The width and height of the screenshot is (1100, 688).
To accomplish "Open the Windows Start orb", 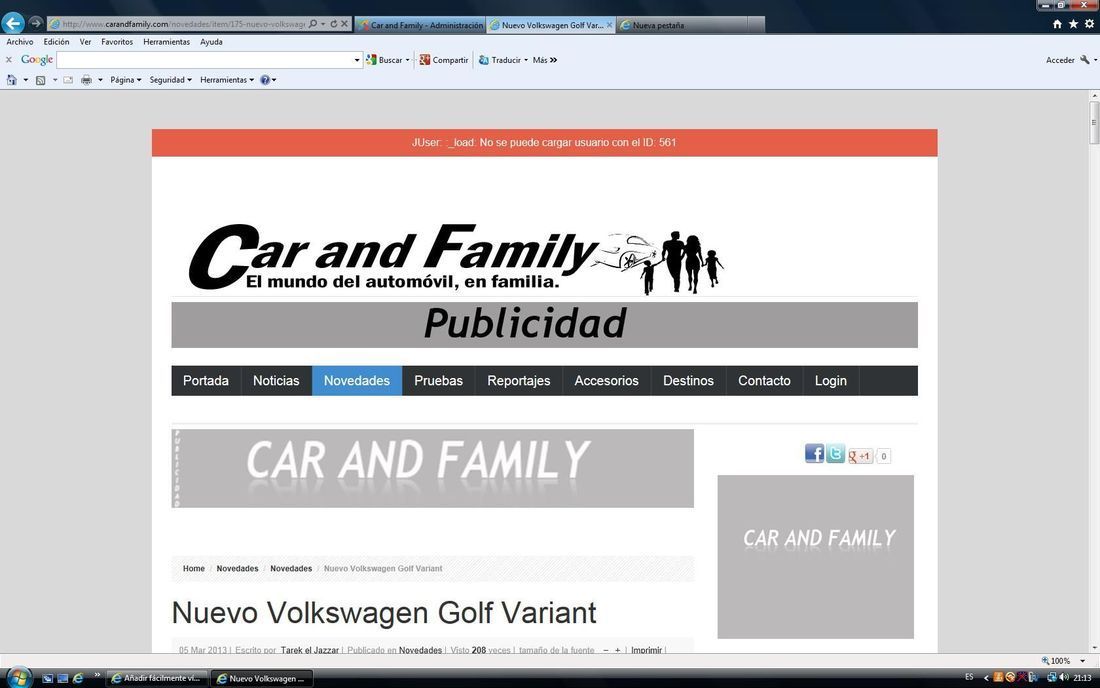I will click(x=19, y=678).
